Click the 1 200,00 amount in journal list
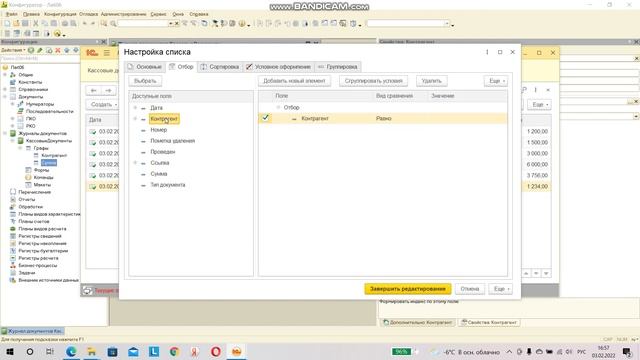The width and height of the screenshot is (640, 360). pos(537,131)
